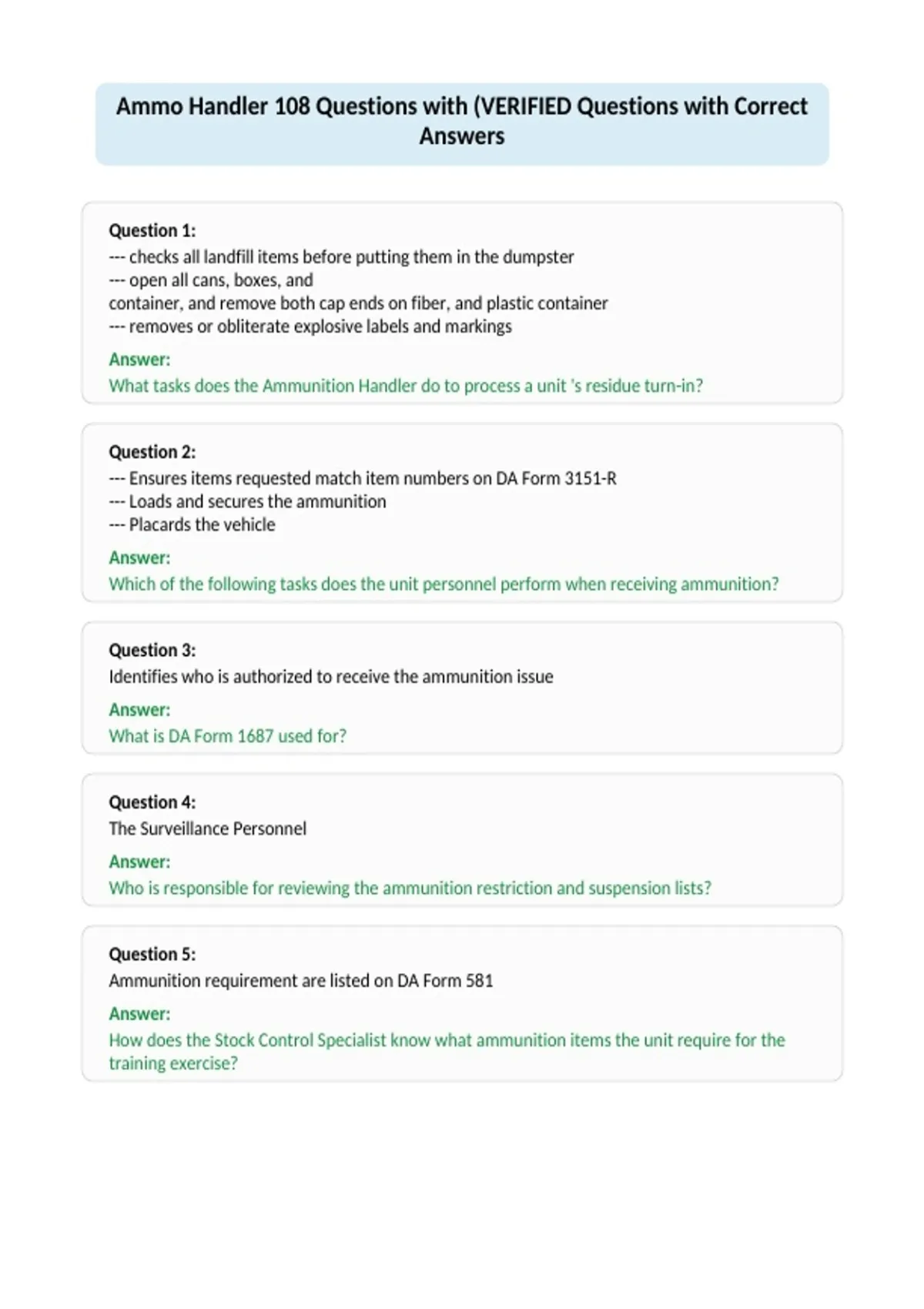Screen dimensions: 924x1309
Task: Click the Question 1 answer about residue turn-in
Action: 406,386
